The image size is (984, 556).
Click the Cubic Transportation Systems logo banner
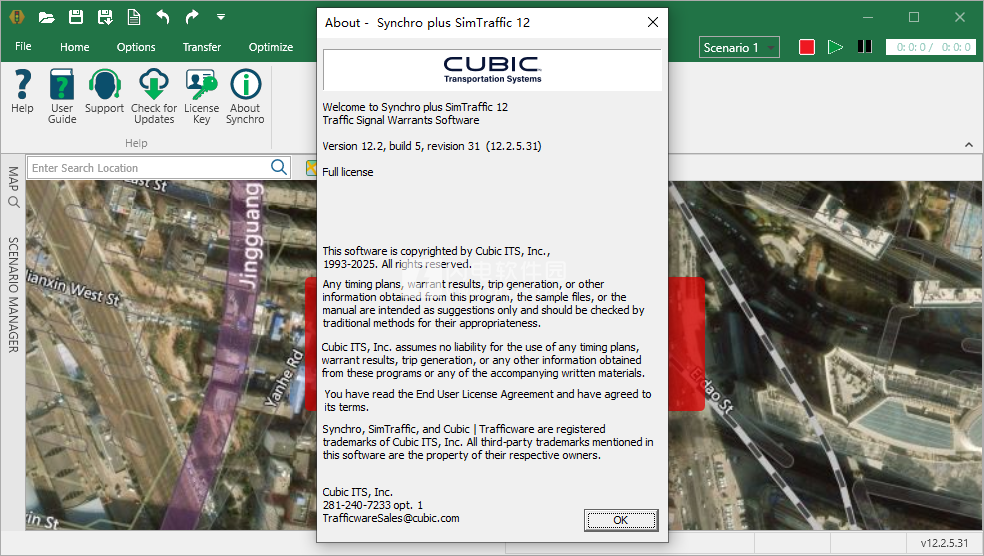pyautogui.click(x=492, y=70)
